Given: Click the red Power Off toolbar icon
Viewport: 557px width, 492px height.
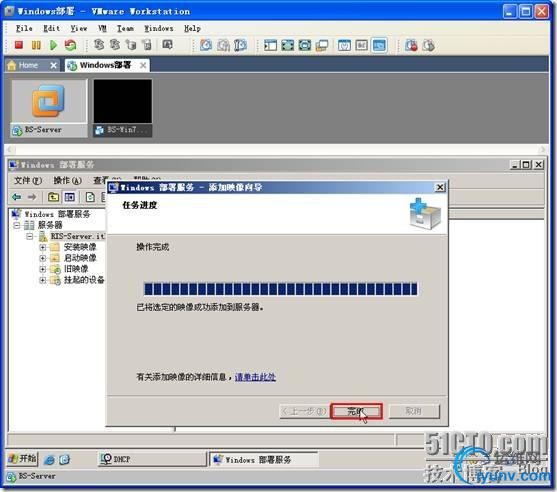Looking at the screenshot, I should pos(19,45).
